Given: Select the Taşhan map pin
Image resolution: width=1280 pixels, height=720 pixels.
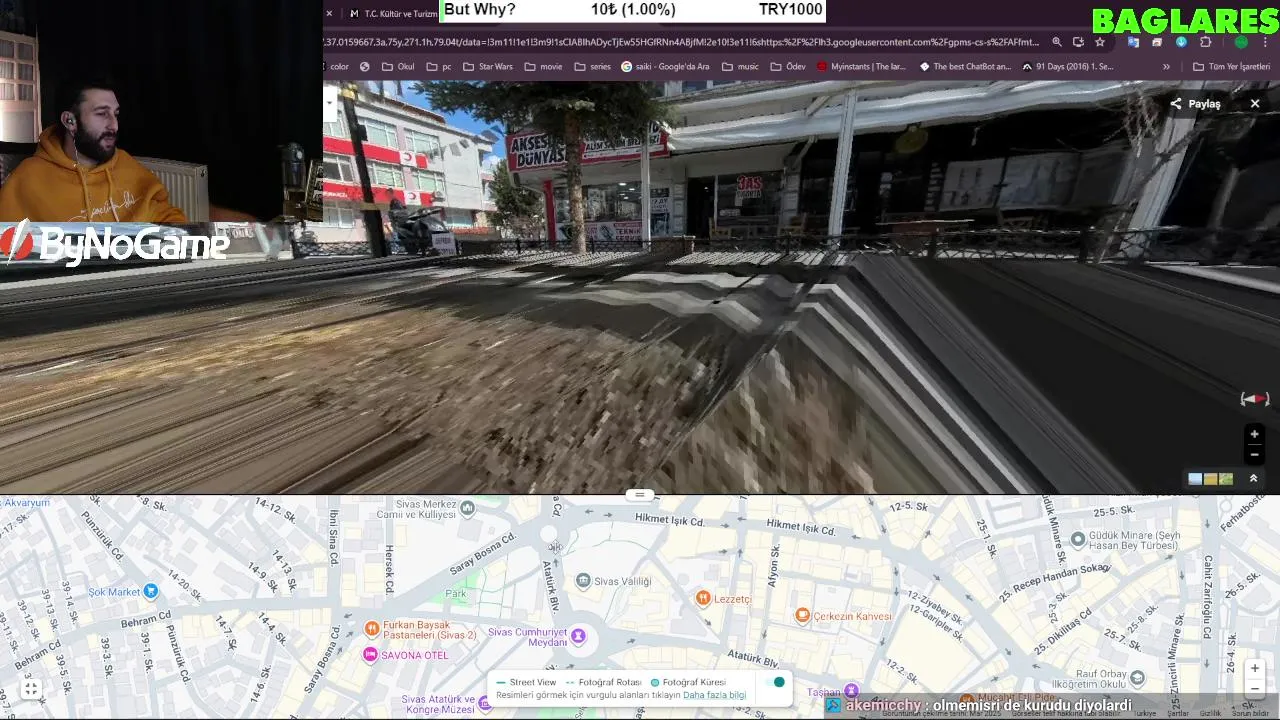Looking at the screenshot, I should 851,691.
